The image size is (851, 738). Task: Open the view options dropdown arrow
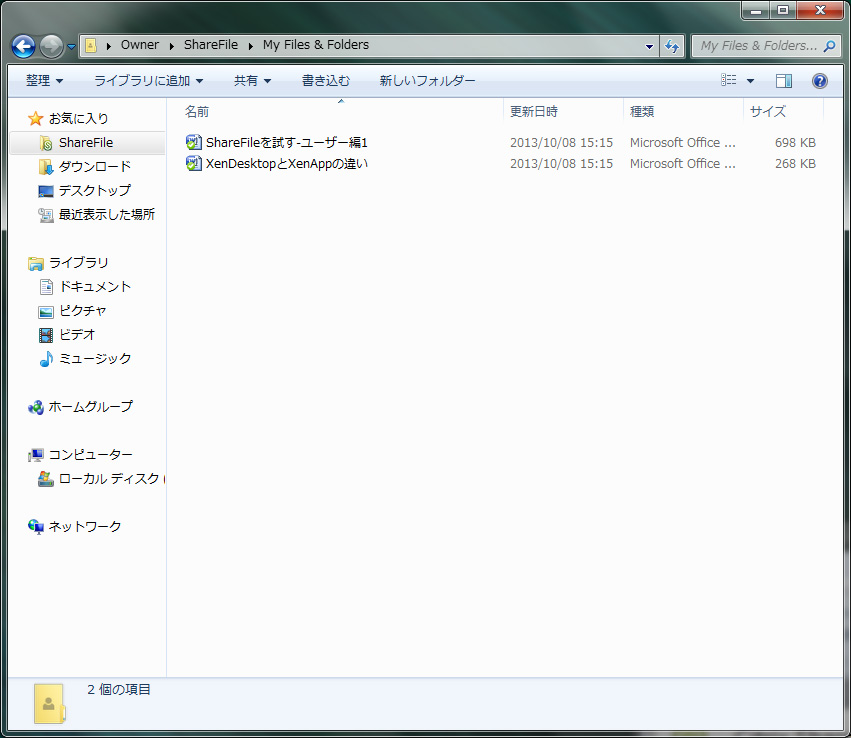pos(750,81)
